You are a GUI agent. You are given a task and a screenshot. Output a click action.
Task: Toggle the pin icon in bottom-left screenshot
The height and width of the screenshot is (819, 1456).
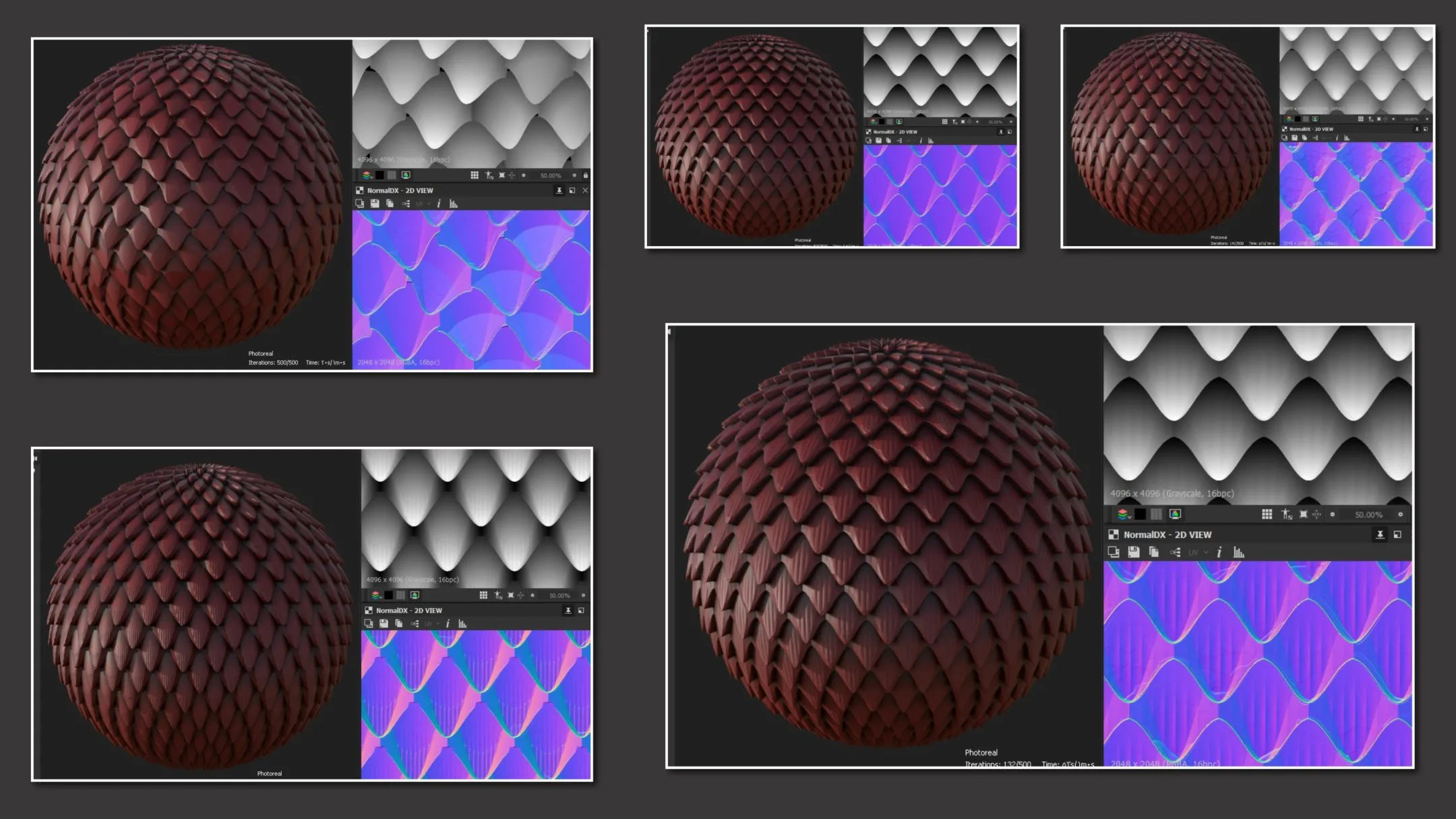pos(568,611)
